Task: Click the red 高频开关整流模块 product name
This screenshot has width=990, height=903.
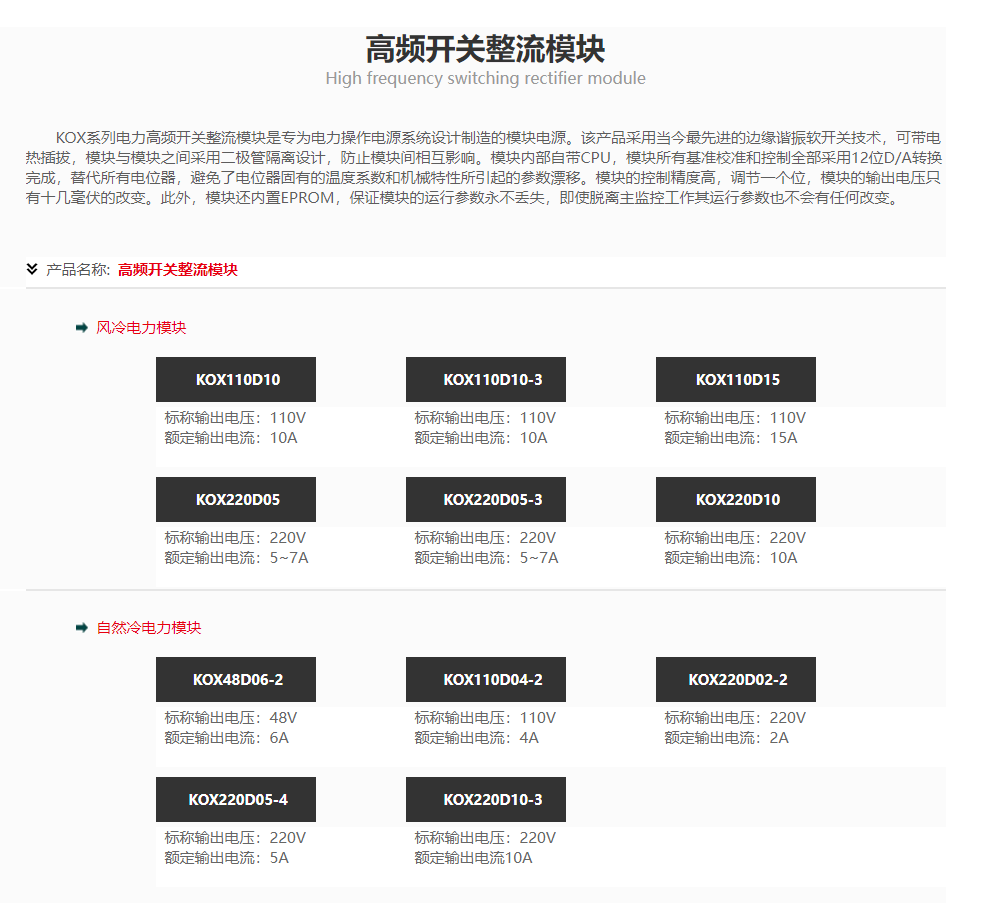Action: pos(178,270)
